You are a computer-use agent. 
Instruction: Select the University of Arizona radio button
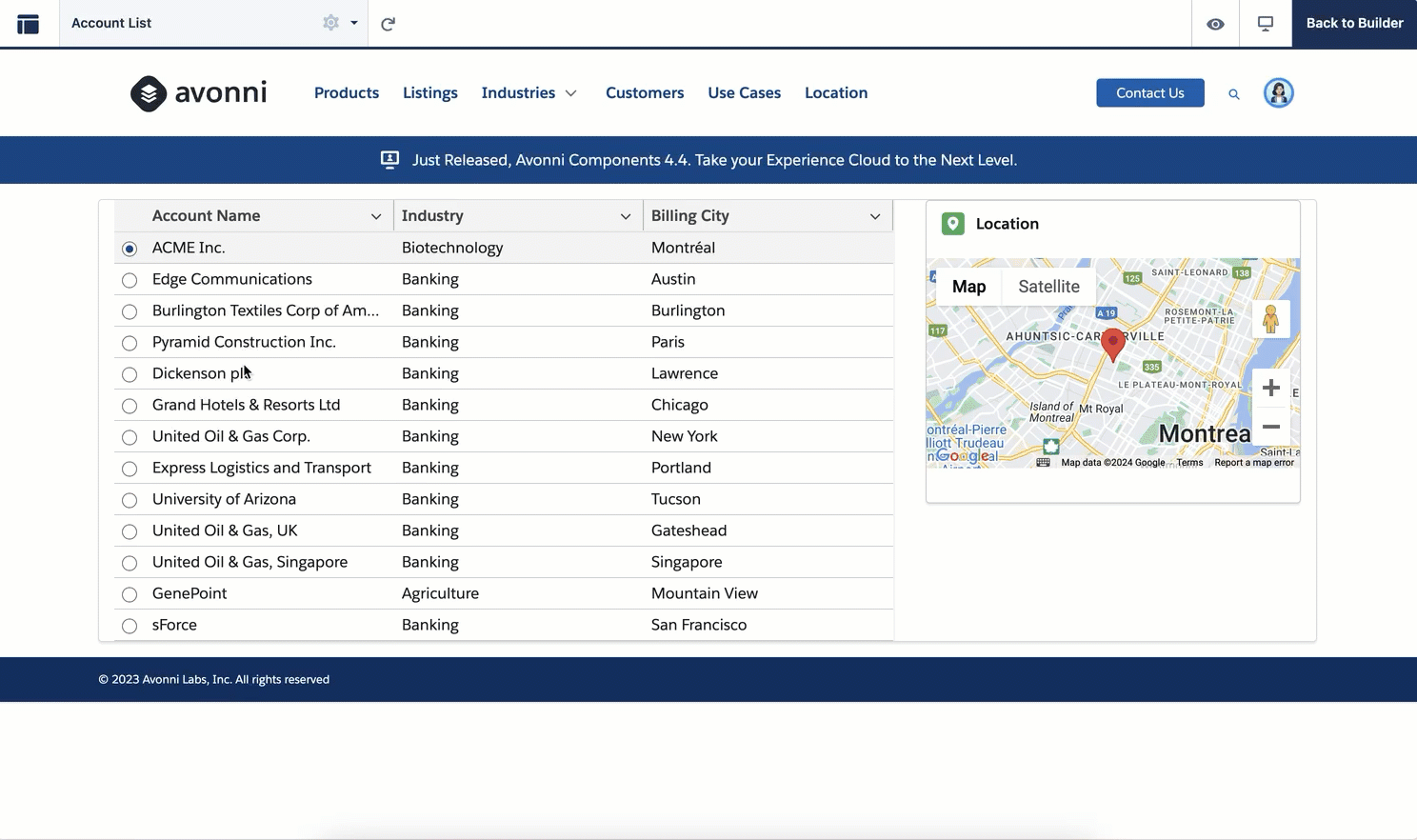[x=130, y=500]
